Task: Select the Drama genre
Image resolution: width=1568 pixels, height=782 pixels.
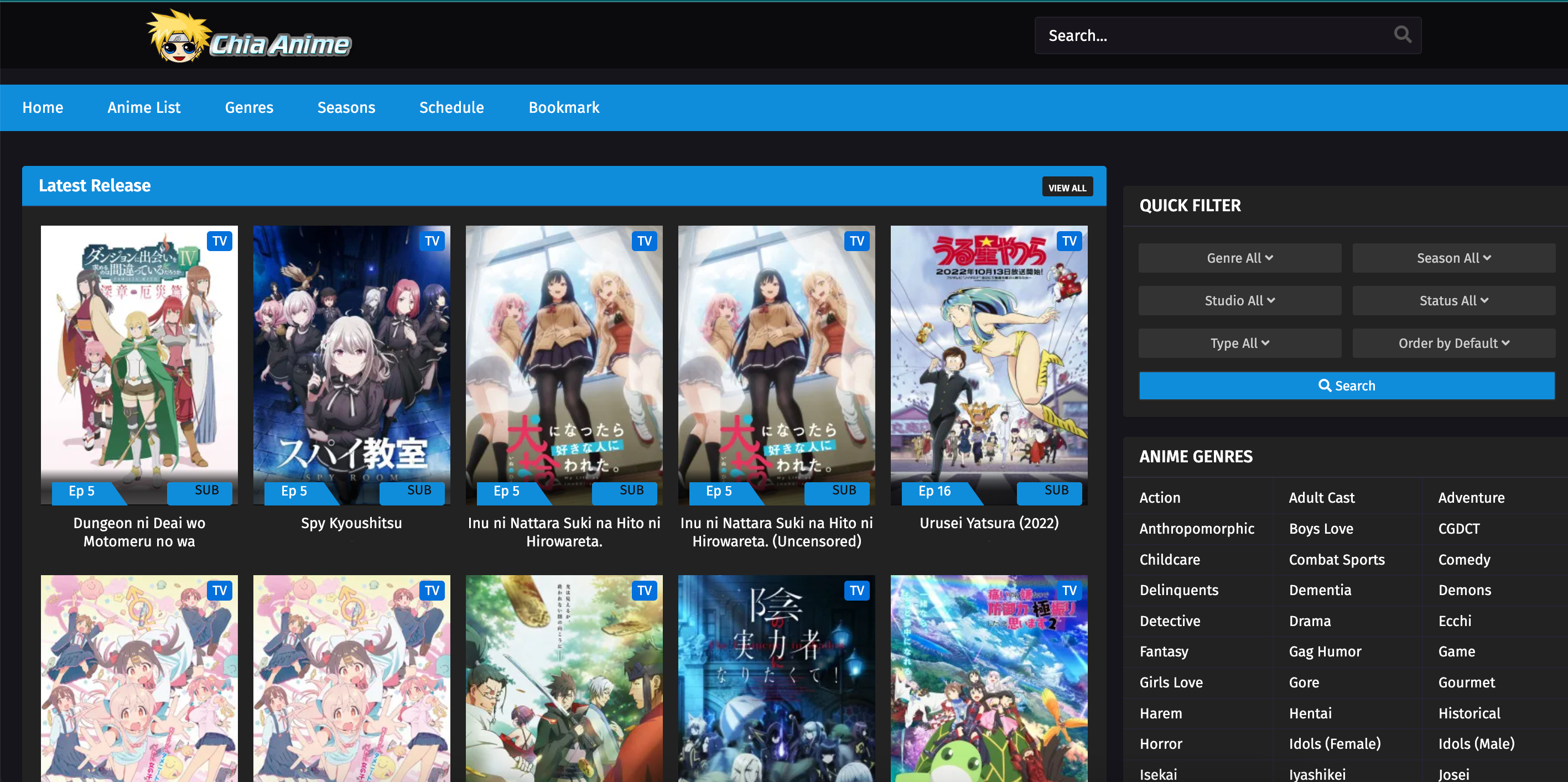Action: [x=1309, y=621]
